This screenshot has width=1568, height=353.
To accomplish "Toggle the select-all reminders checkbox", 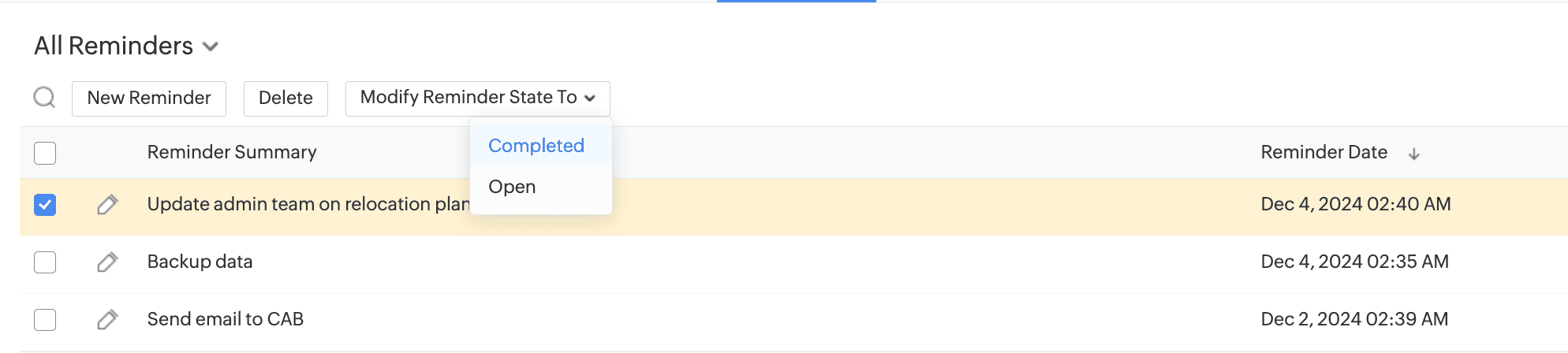I will 45,153.
